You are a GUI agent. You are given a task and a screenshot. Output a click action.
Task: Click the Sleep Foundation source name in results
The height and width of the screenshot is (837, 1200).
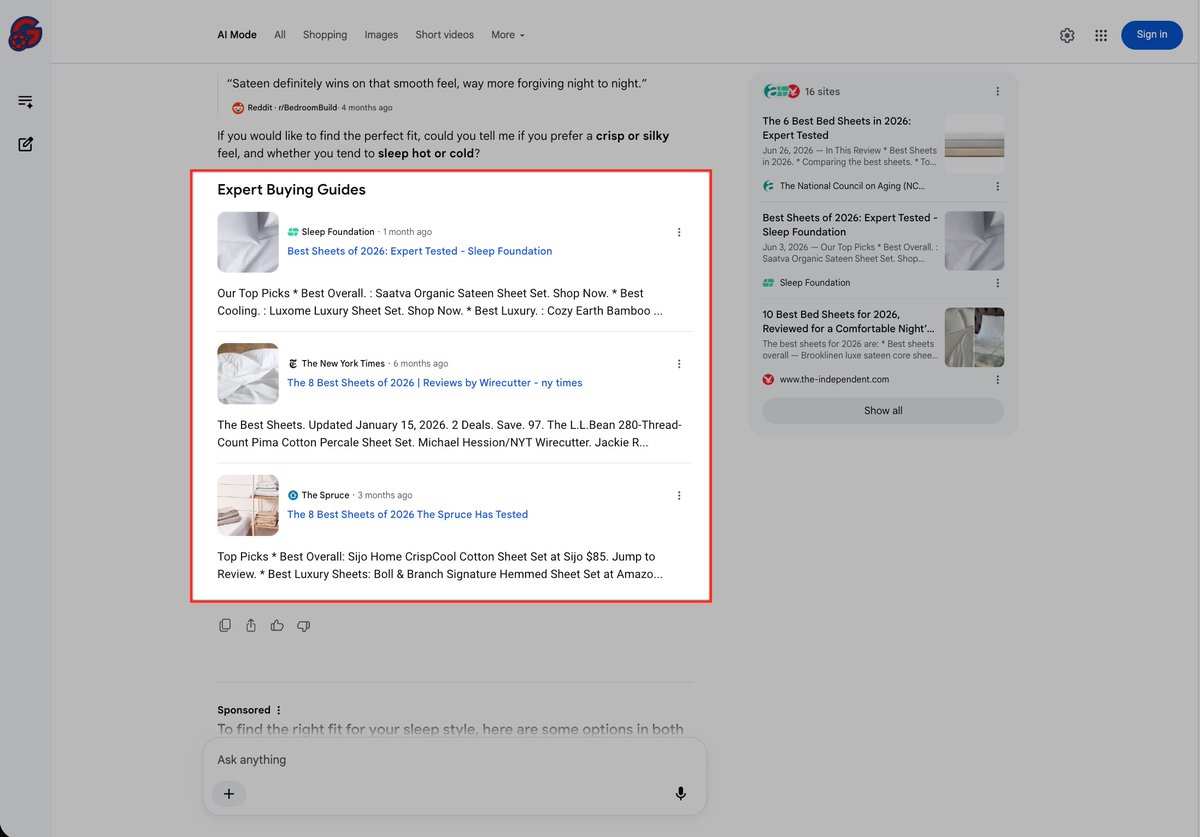click(338, 232)
